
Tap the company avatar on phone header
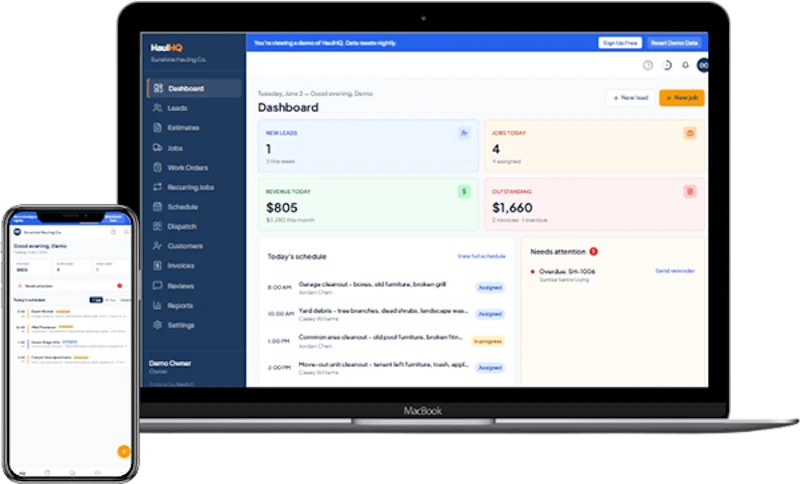[17, 232]
